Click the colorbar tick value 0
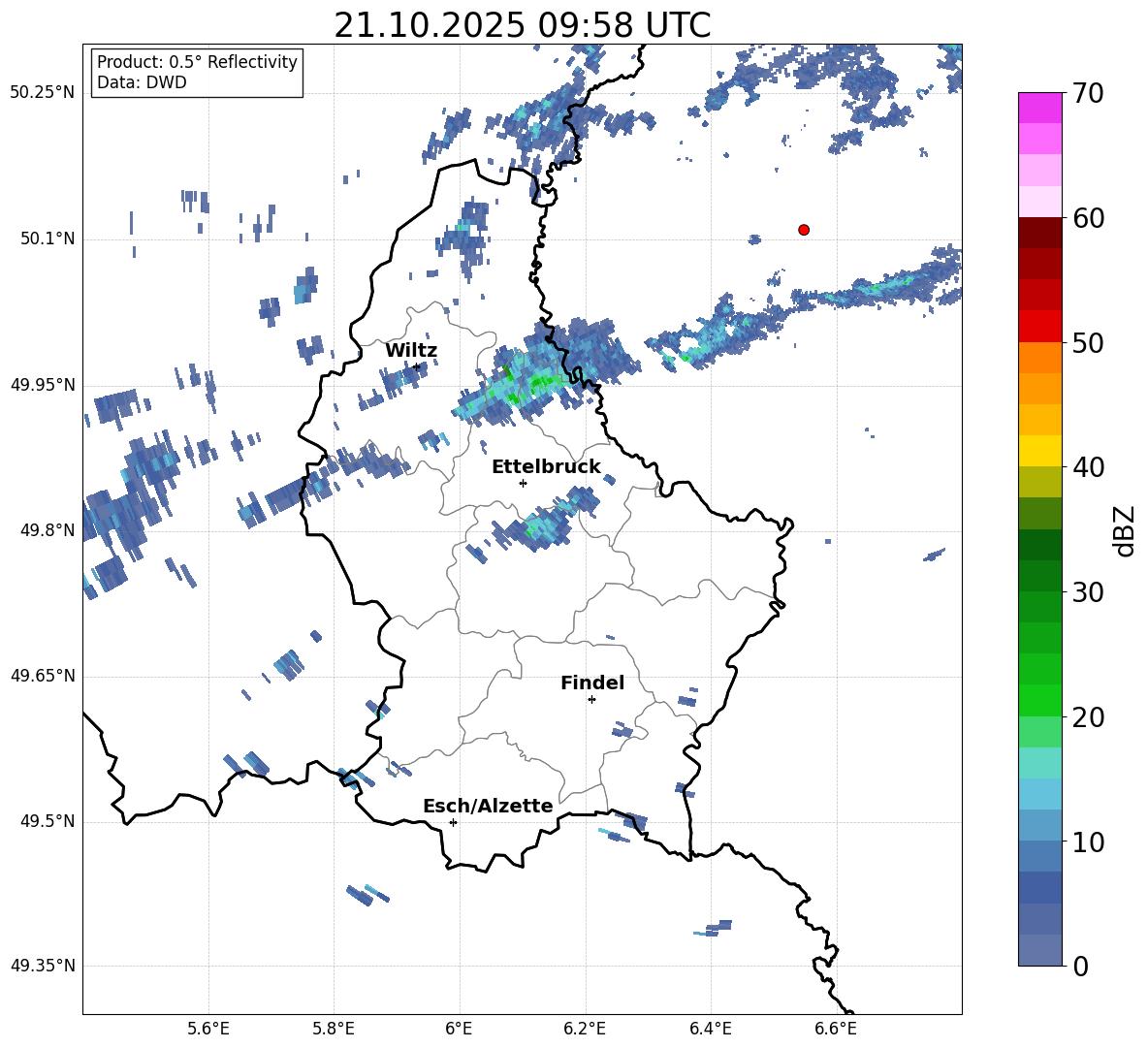1148x1048 pixels. [x=1080, y=966]
